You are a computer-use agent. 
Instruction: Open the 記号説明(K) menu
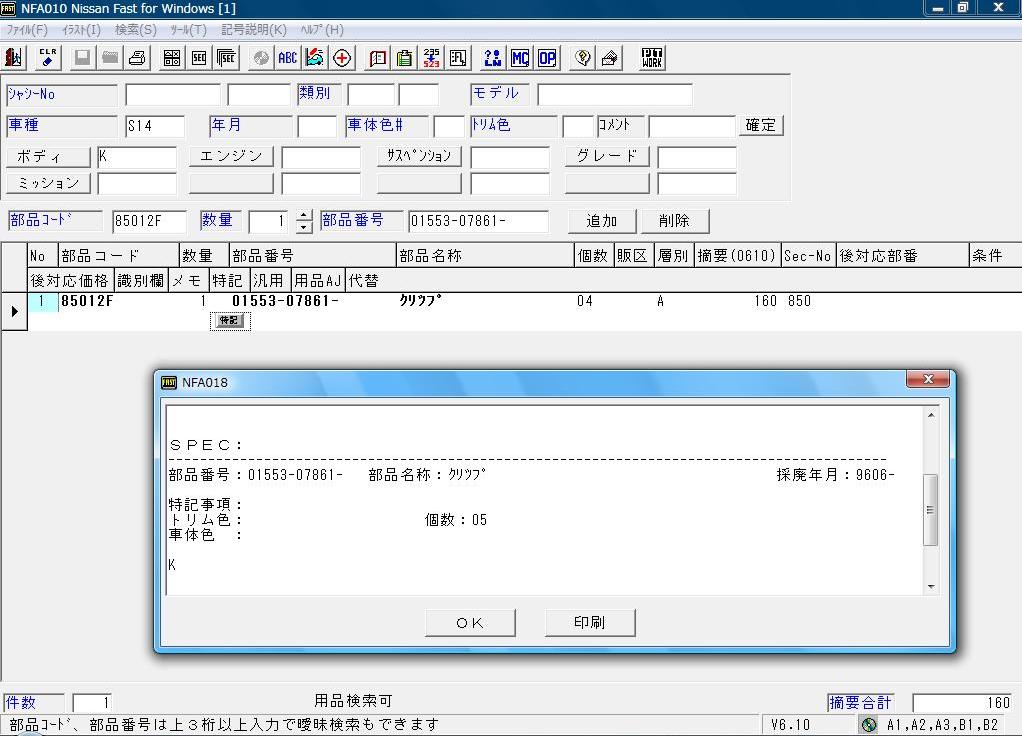point(254,30)
